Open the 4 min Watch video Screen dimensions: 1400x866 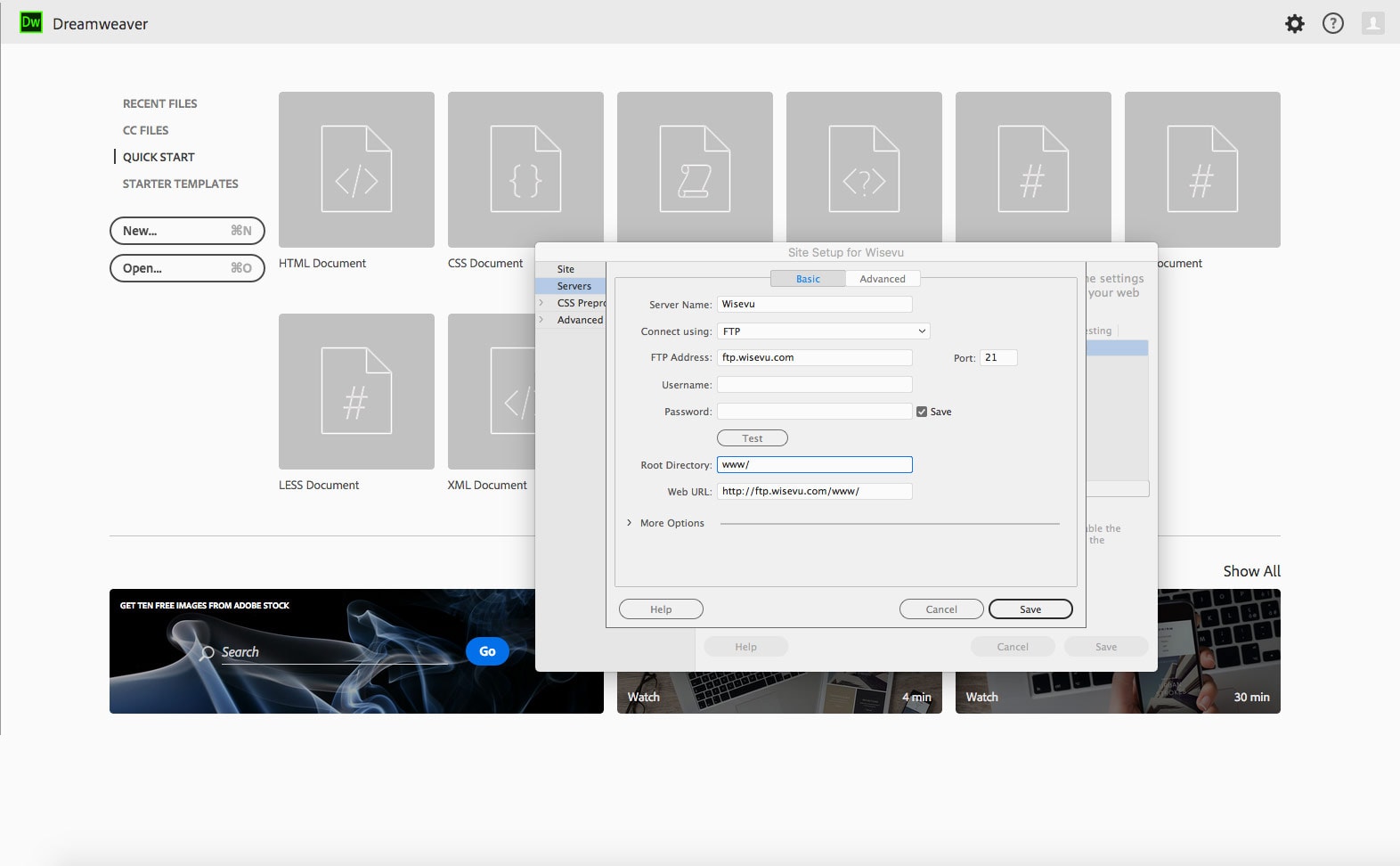tap(779, 692)
